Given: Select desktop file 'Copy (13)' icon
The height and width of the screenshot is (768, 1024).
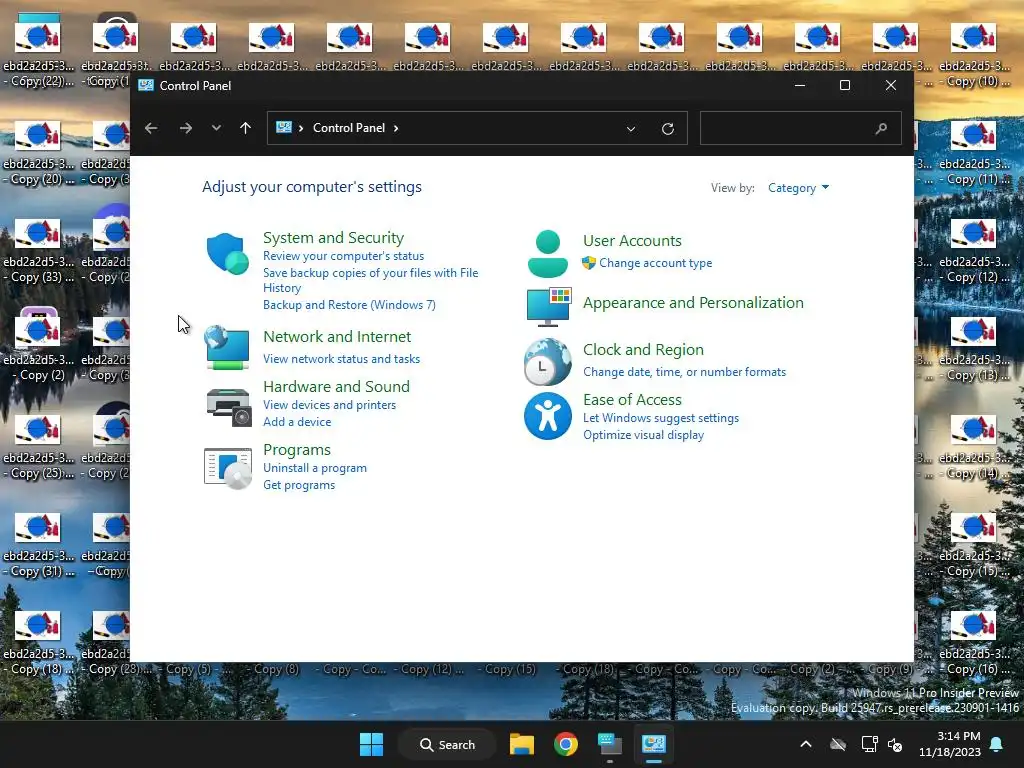Looking at the screenshot, I should [x=973, y=331].
